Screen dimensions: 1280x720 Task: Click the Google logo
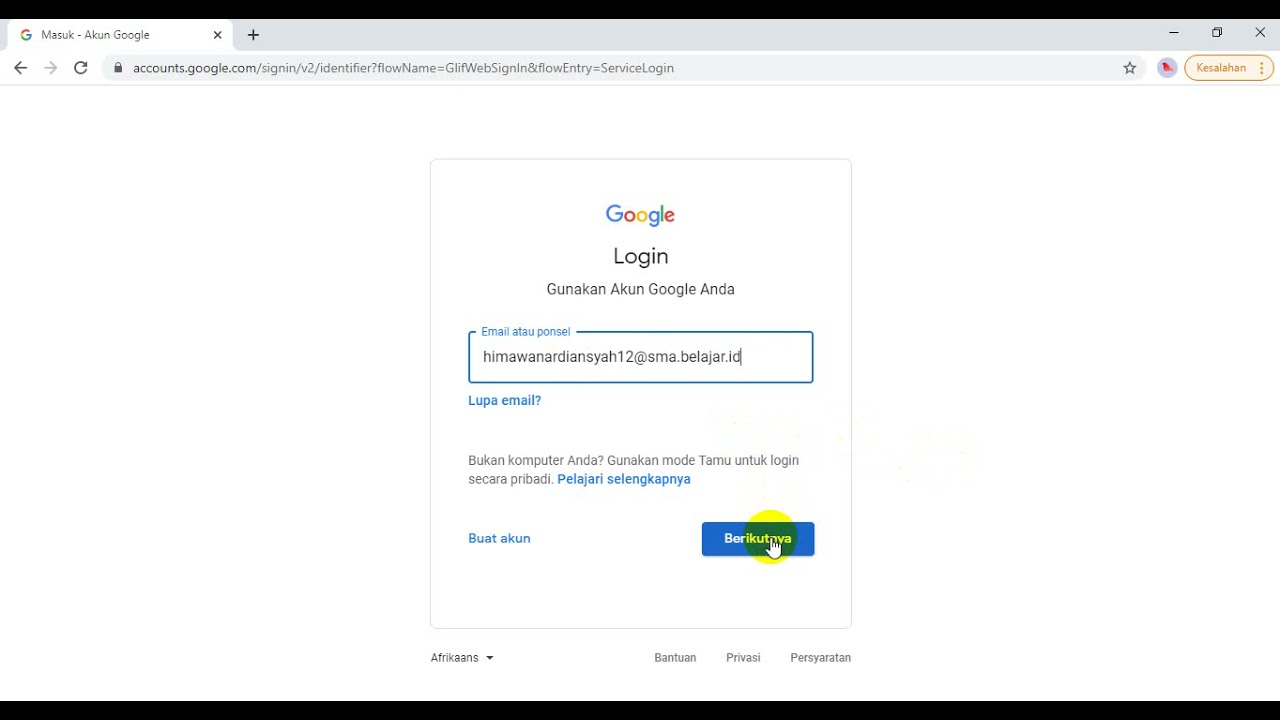[641, 215]
